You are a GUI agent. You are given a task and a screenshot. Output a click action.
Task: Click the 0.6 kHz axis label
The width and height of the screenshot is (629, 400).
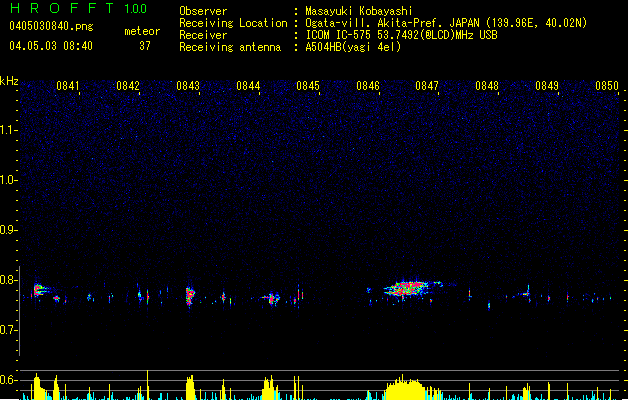8,380
